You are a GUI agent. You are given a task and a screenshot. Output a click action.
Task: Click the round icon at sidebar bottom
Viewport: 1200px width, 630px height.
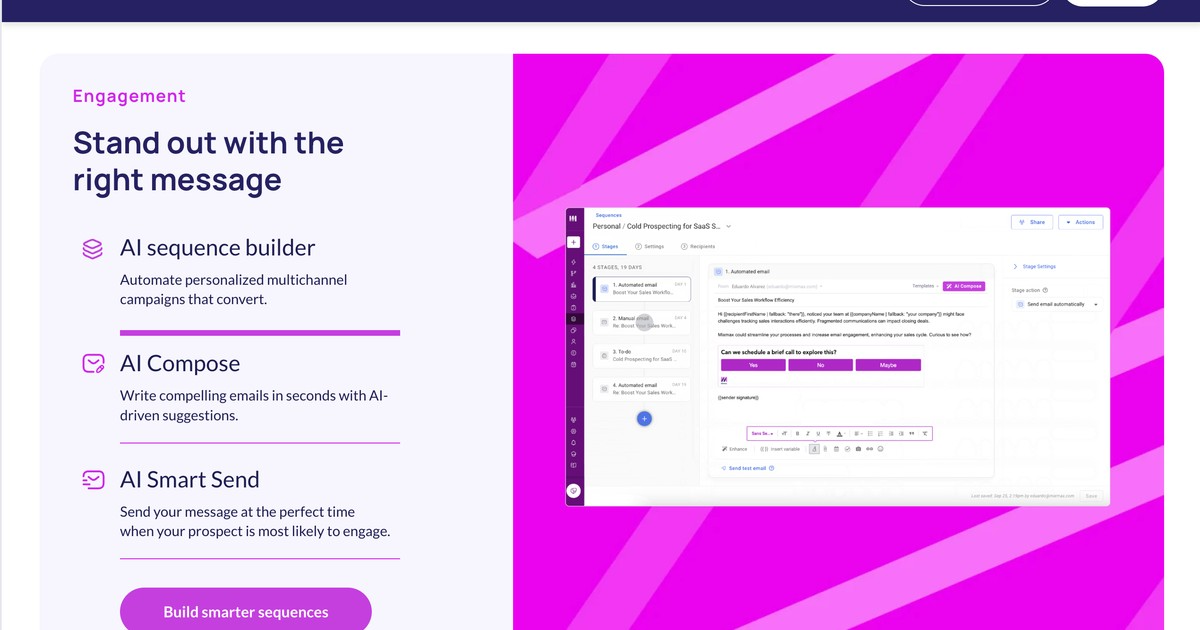point(573,491)
